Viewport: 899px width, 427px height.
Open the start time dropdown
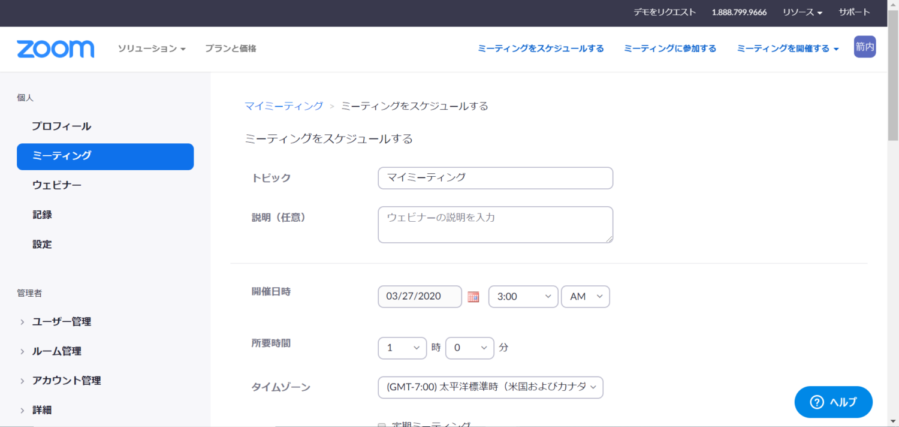tap(522, 297)
